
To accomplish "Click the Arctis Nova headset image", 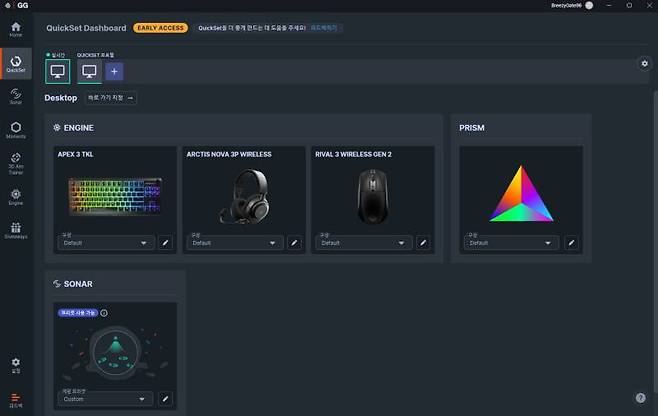I will [x=245, y=196].
